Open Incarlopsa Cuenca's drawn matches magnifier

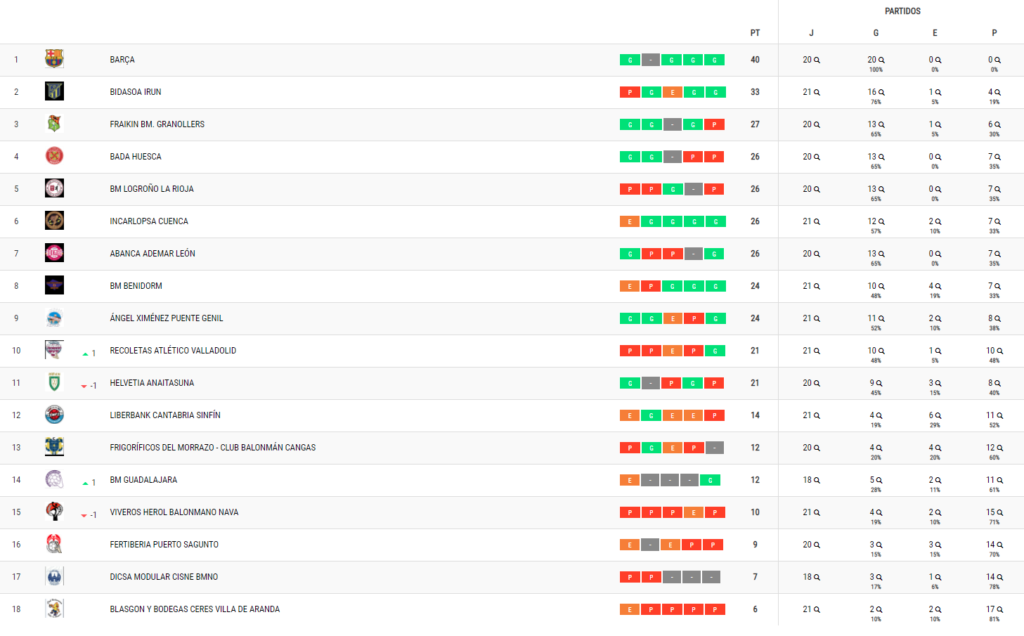click(x=938, y=222)
